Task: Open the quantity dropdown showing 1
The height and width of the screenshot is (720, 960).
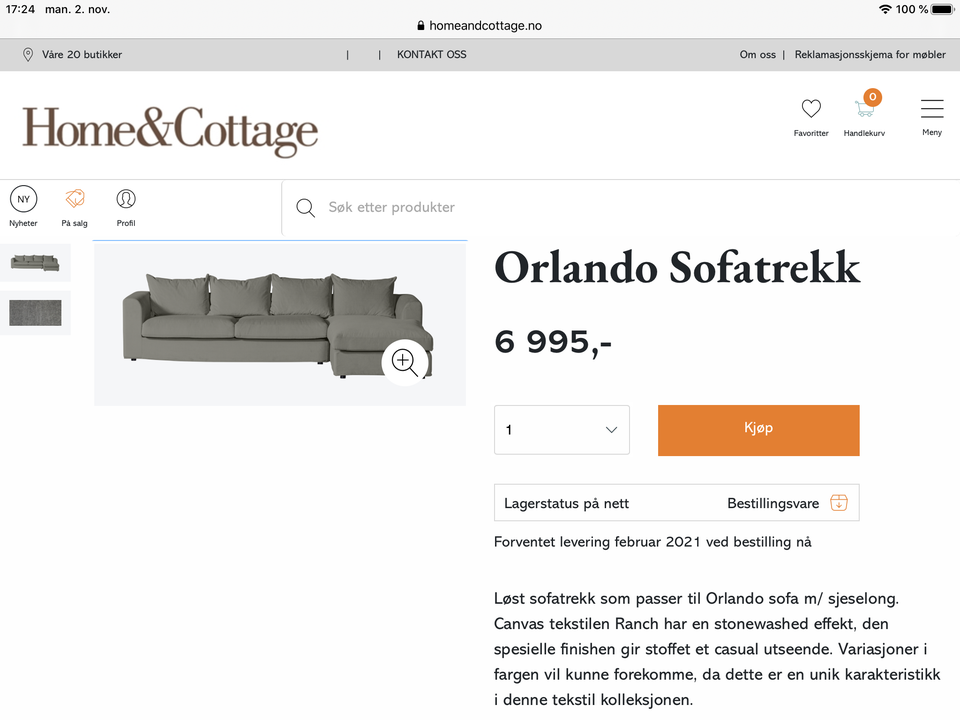Action: click(561, 429)
